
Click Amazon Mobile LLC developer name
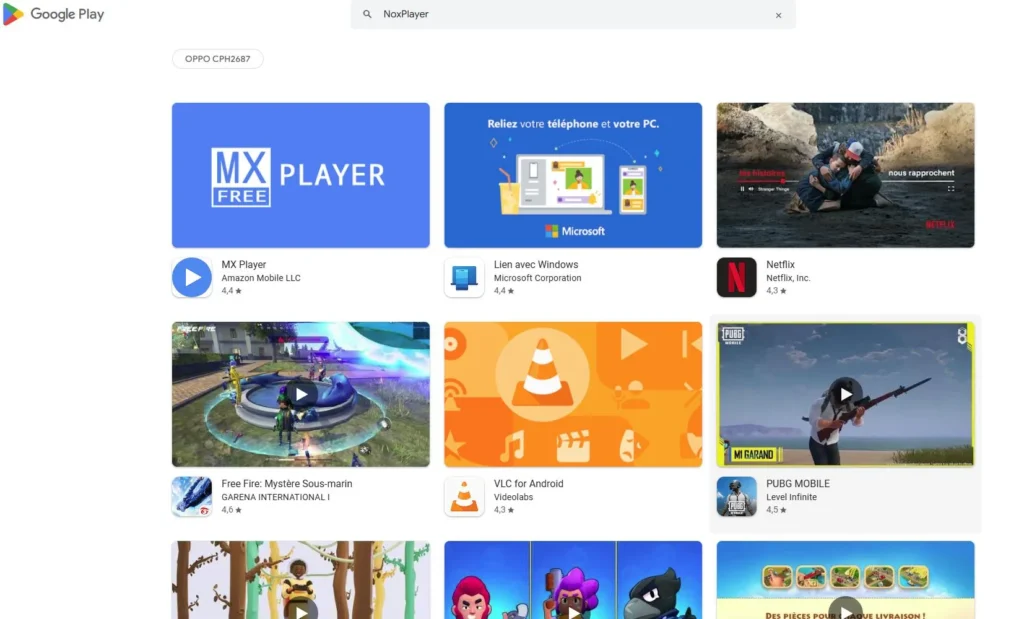click(261, 278)
